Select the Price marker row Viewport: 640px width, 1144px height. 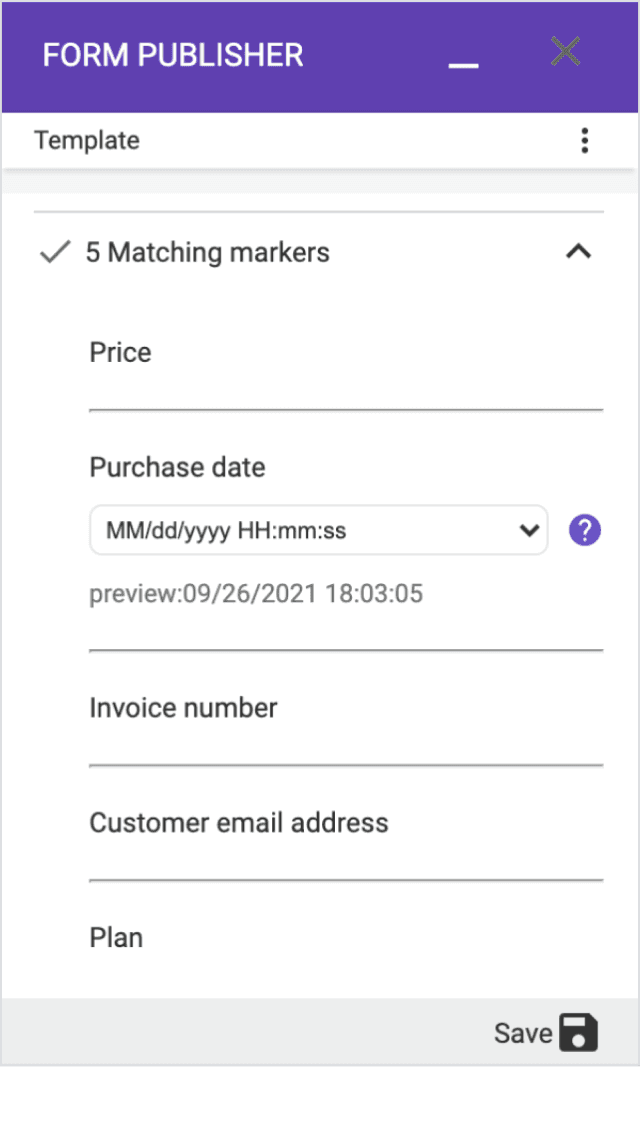click(121, 353)
